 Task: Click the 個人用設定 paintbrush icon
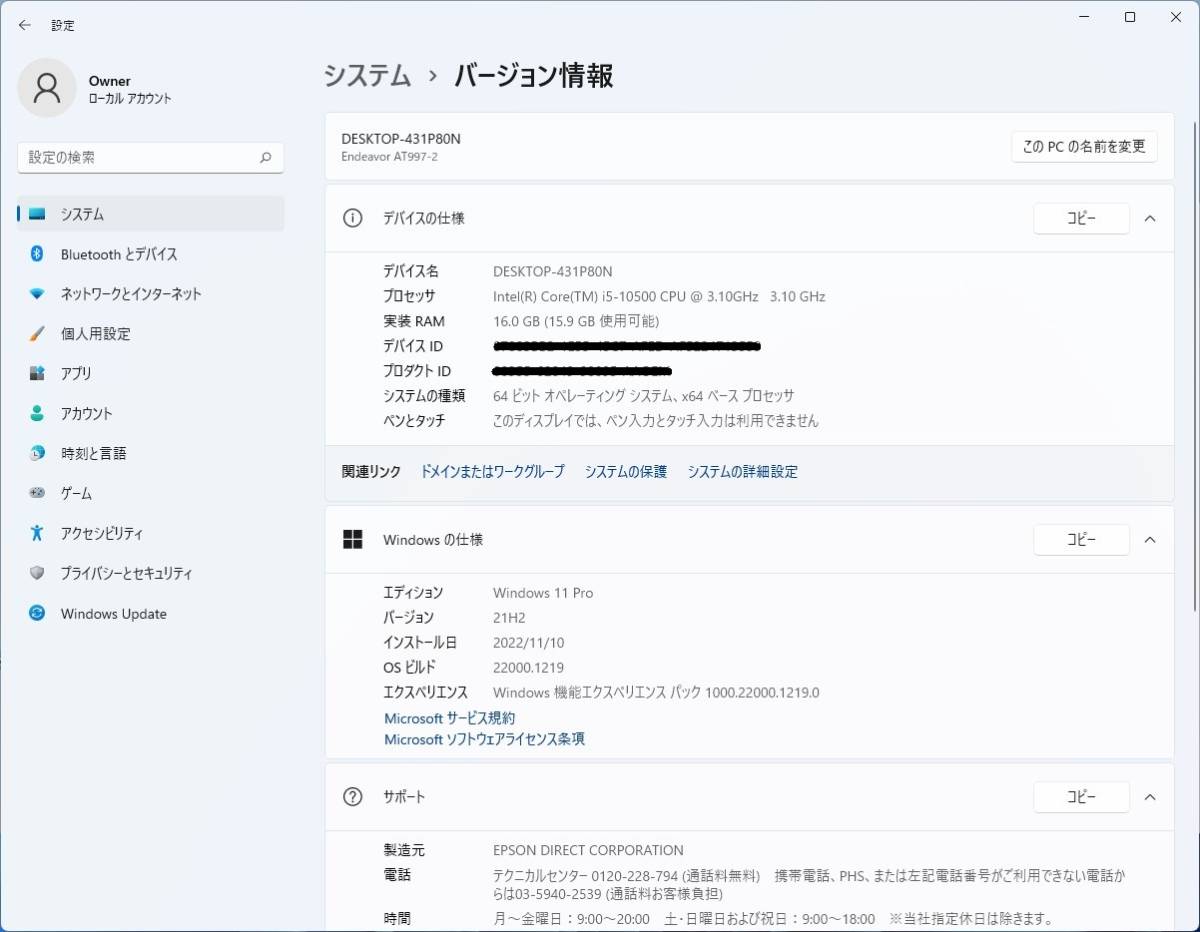37,334
